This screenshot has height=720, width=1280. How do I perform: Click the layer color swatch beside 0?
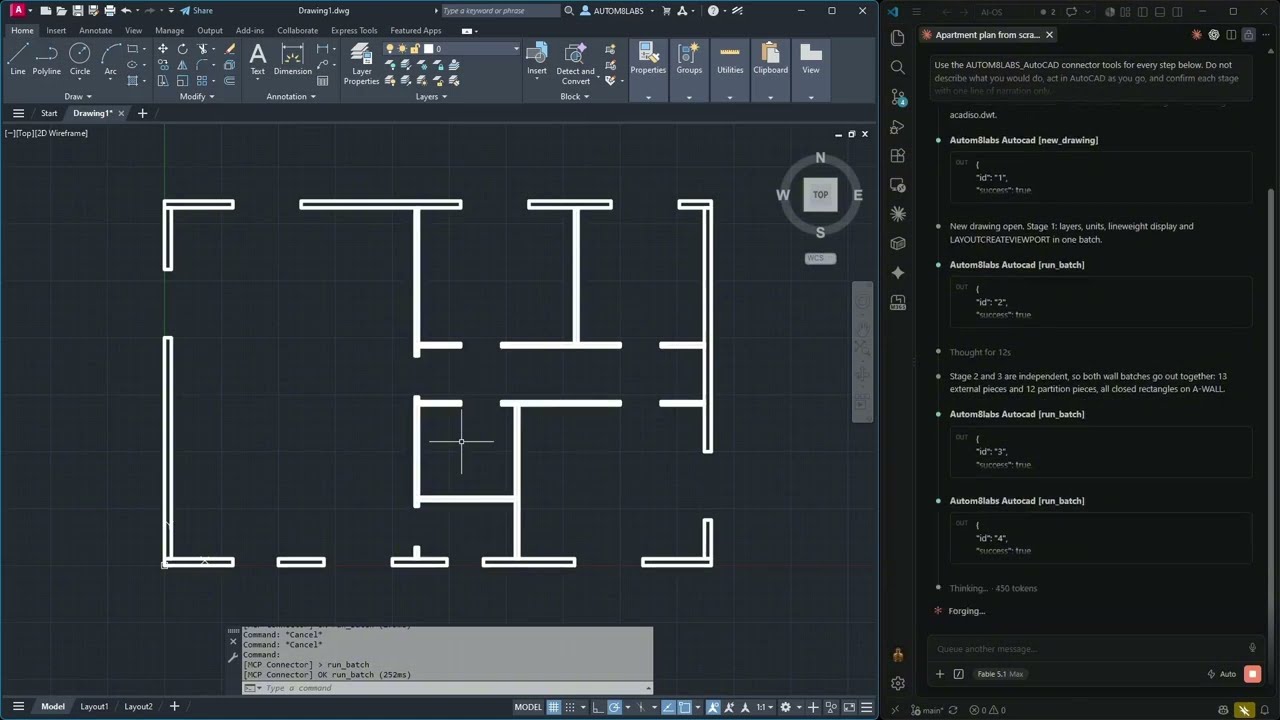click(x=429, y=49)
